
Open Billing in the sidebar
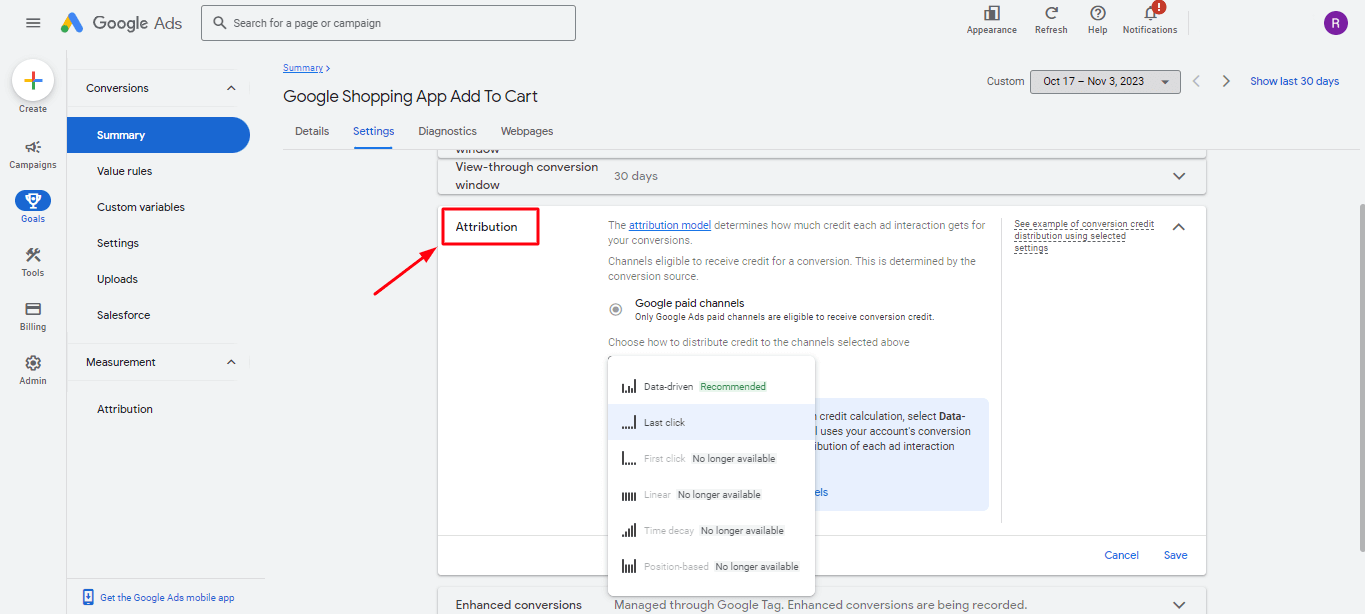click(x=33, y=315)
